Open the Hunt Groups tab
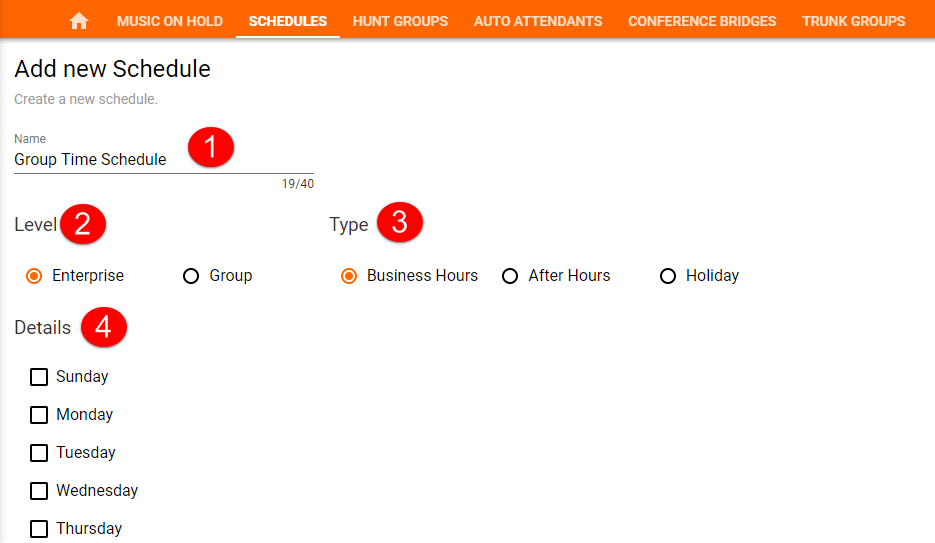 click(400, 21)
